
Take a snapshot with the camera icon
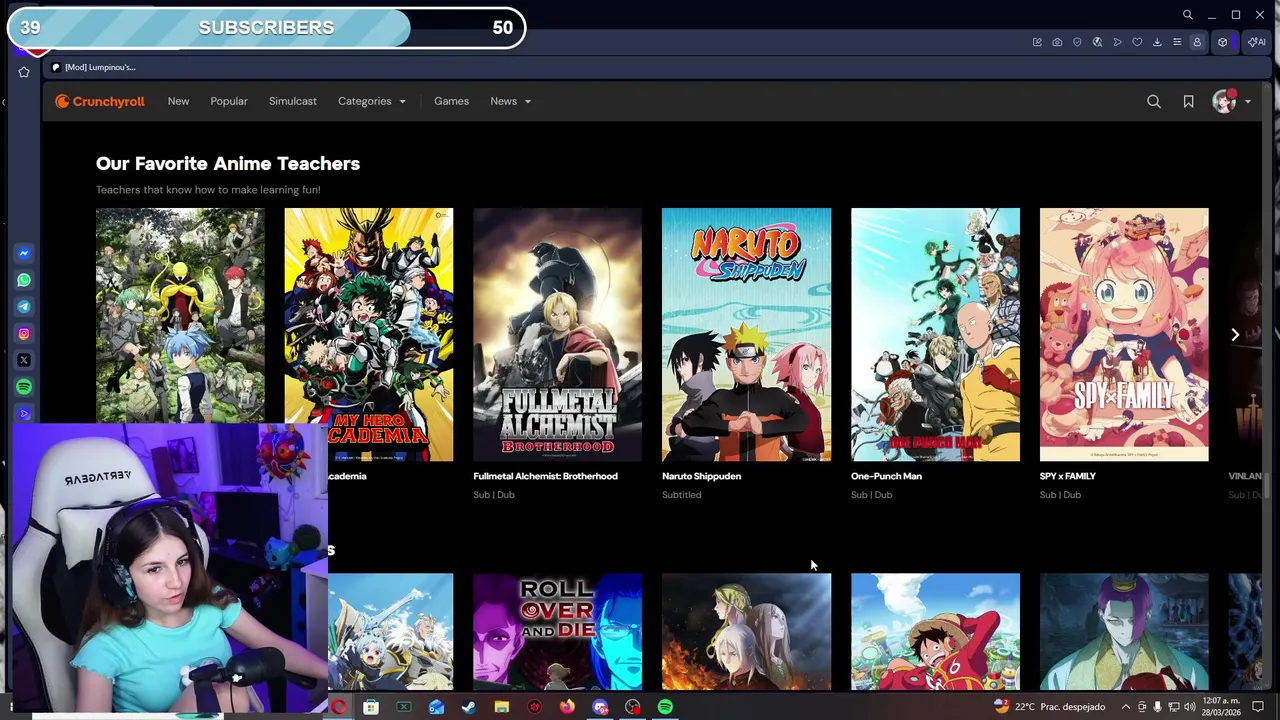tap(1057, 42)
